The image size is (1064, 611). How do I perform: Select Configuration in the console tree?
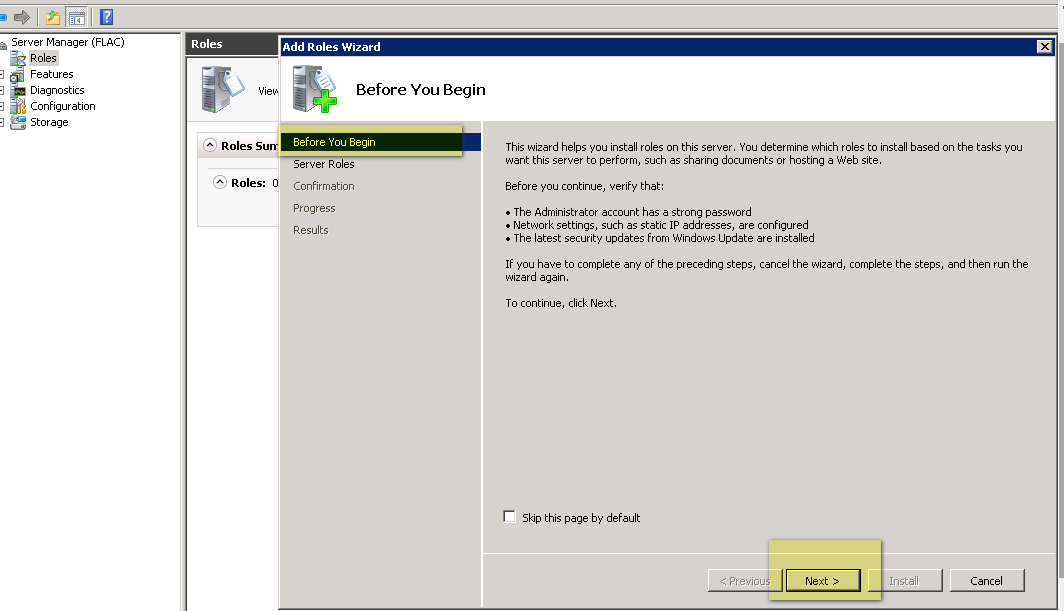click(x=62, y=106)
